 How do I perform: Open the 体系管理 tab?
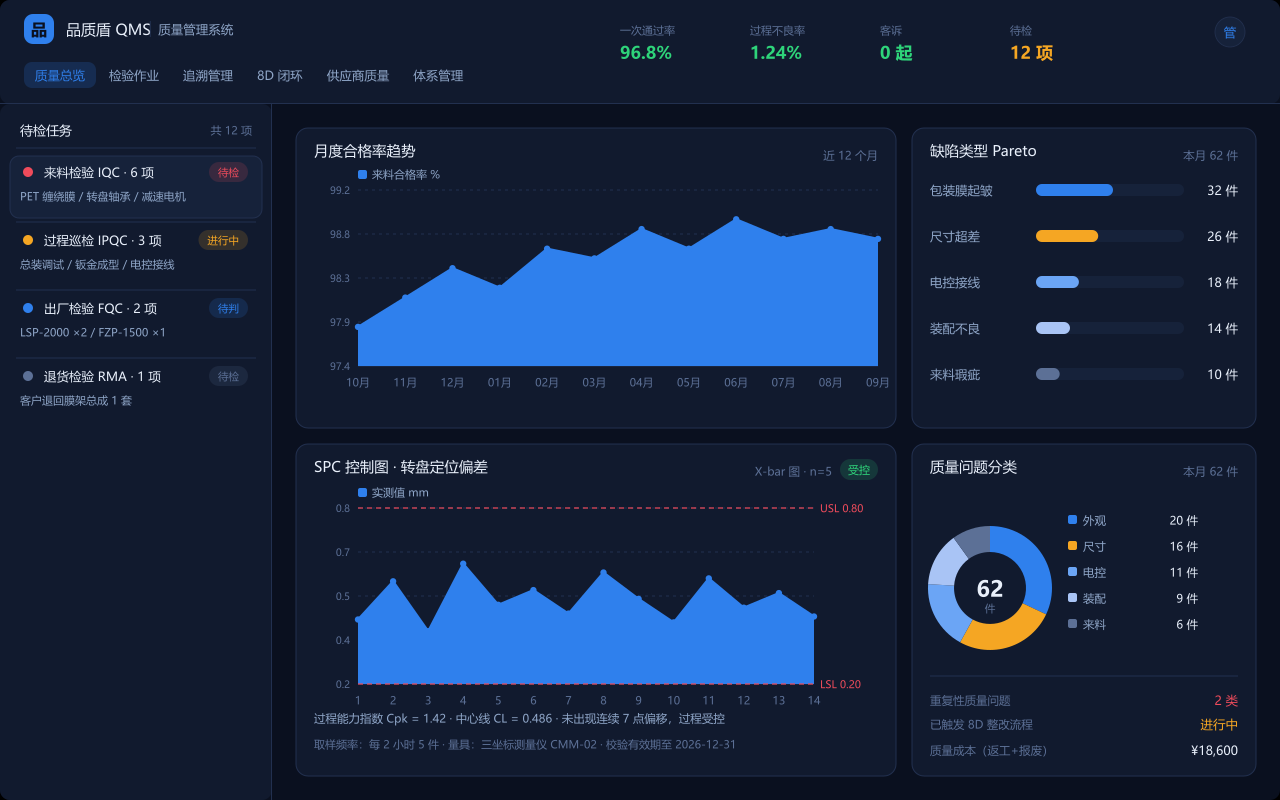438,75
